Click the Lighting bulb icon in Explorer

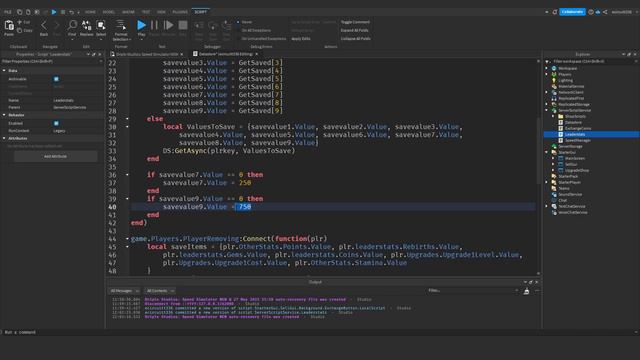coord(554,80)
